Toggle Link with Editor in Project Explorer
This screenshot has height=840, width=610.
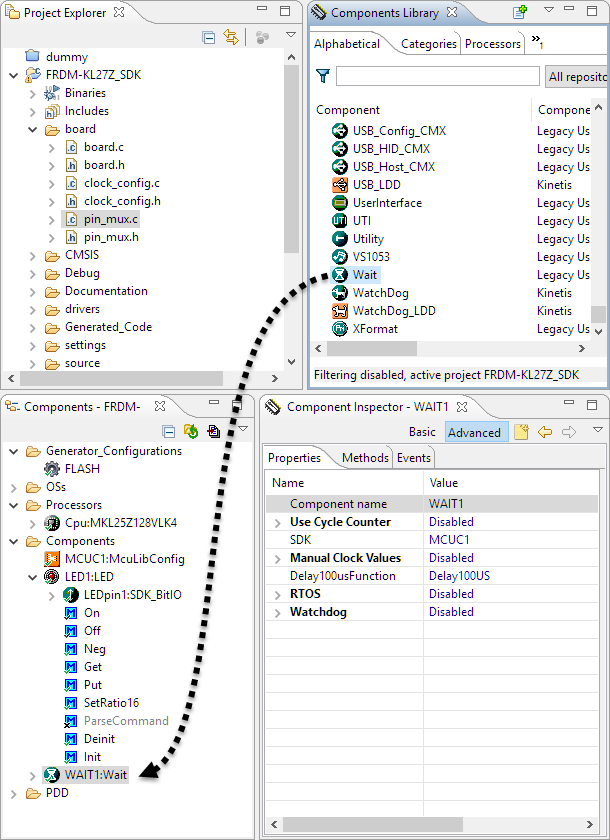coord(231,37)
